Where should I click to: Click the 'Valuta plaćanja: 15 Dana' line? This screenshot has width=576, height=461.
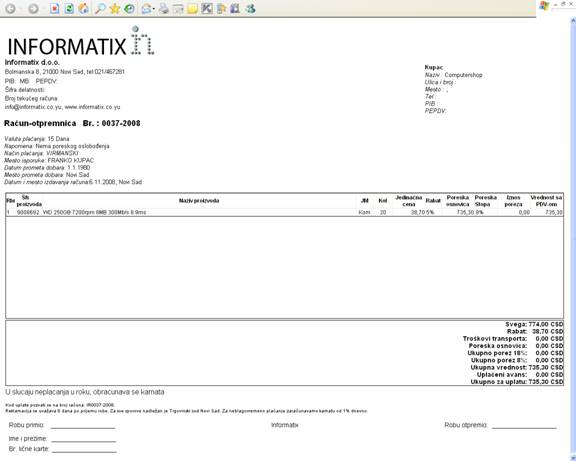click(37, 139)
